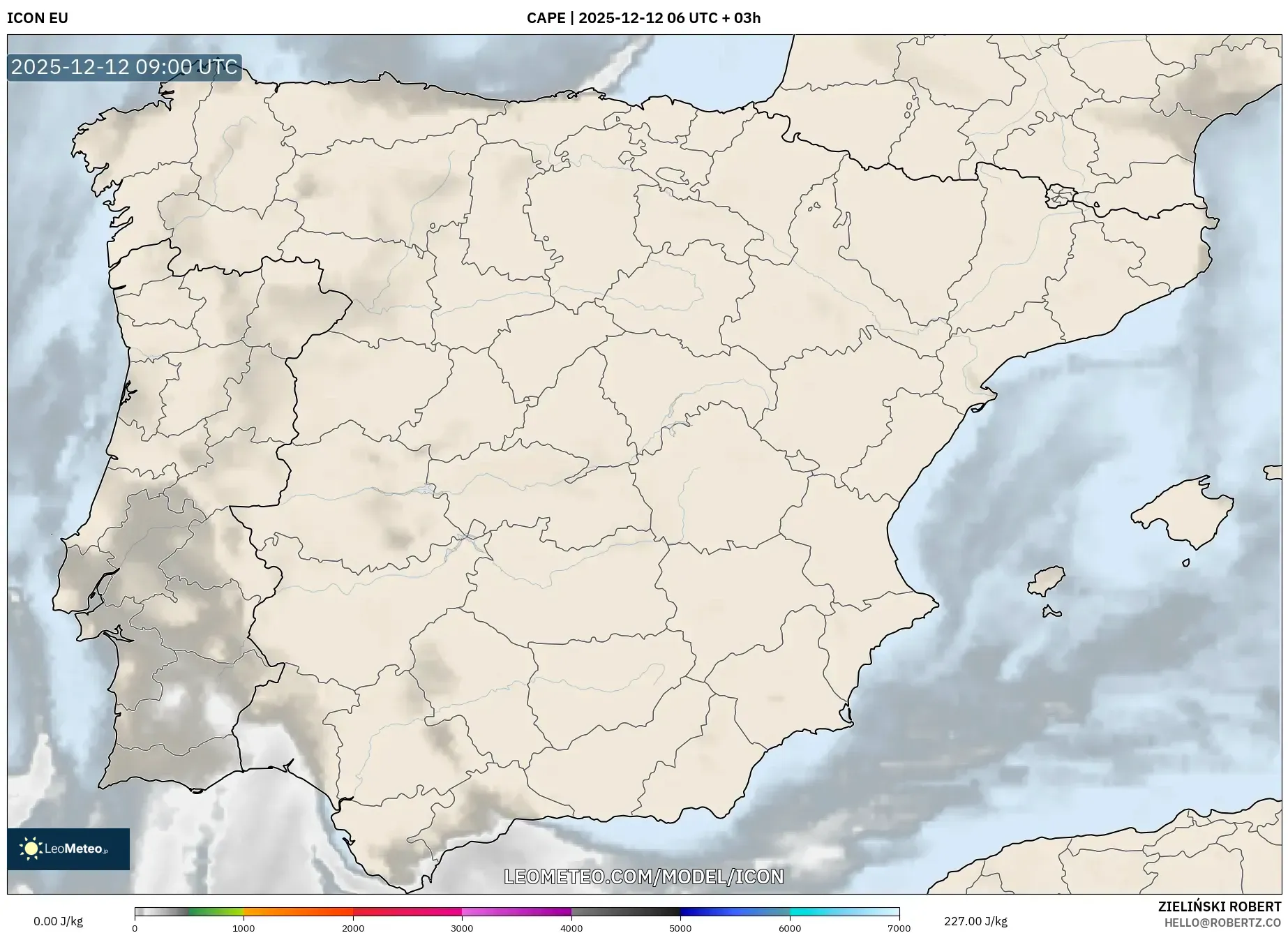Click the 4000 tick label on the colorbar
This screenshot has height=933, width=1288.
coord(571,927)
